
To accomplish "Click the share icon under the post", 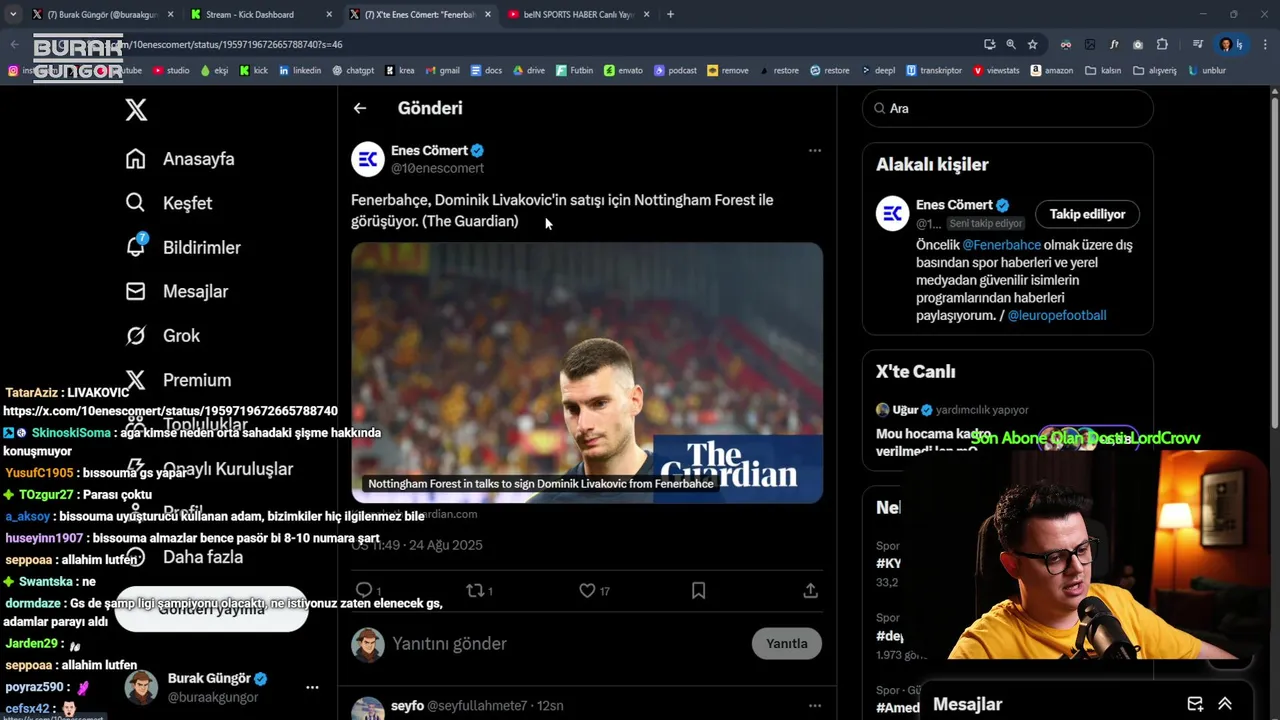I will [811, 590].
